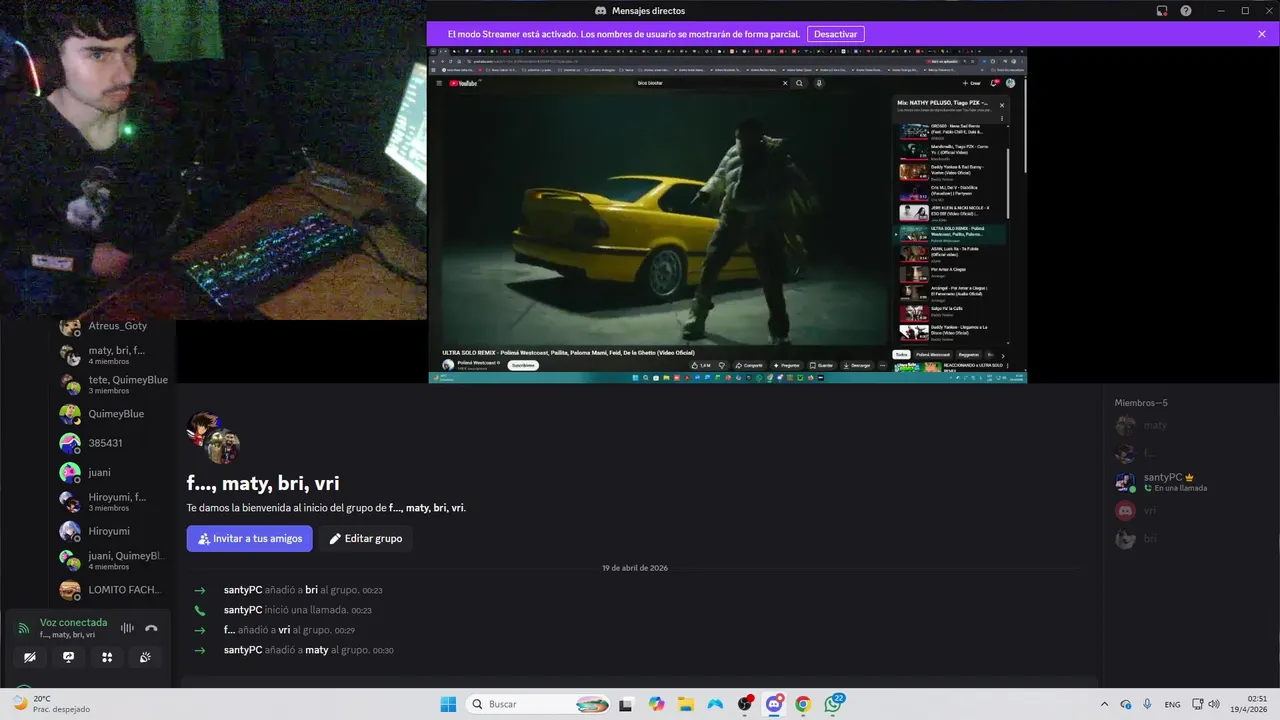This screenshot has height=720, width=1280.
Task: Open the tete, QuimeyBlue group chat
Action: (115, 384)
